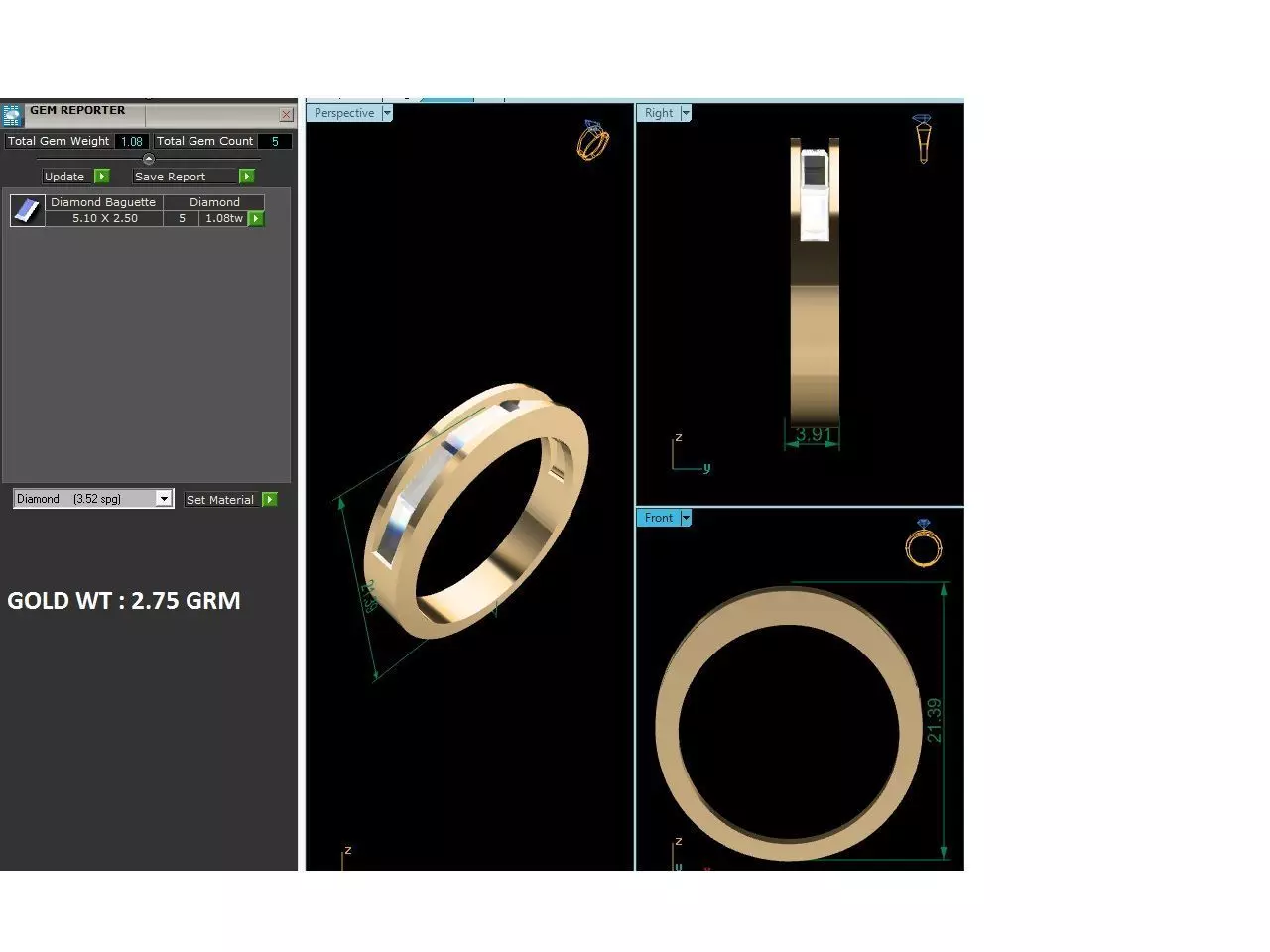The image size is (1270, 952).
Task: Click the 3.91 dimension in Right view
Action: (814, 434)
